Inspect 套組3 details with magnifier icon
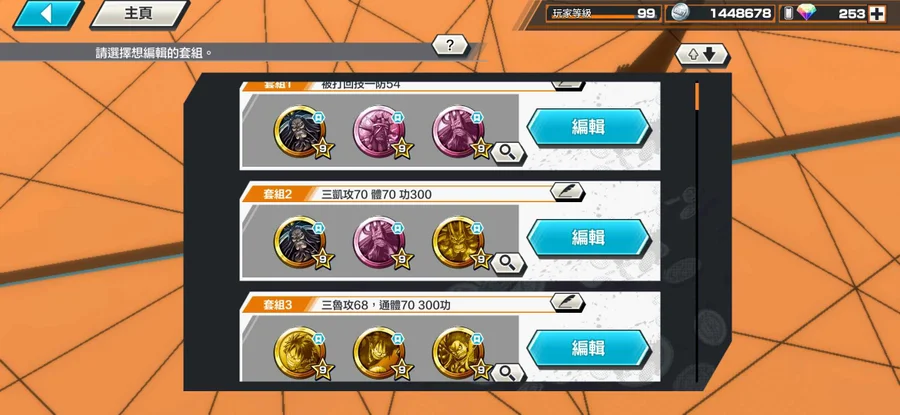900x415 pixels. [x=507, y=374]
